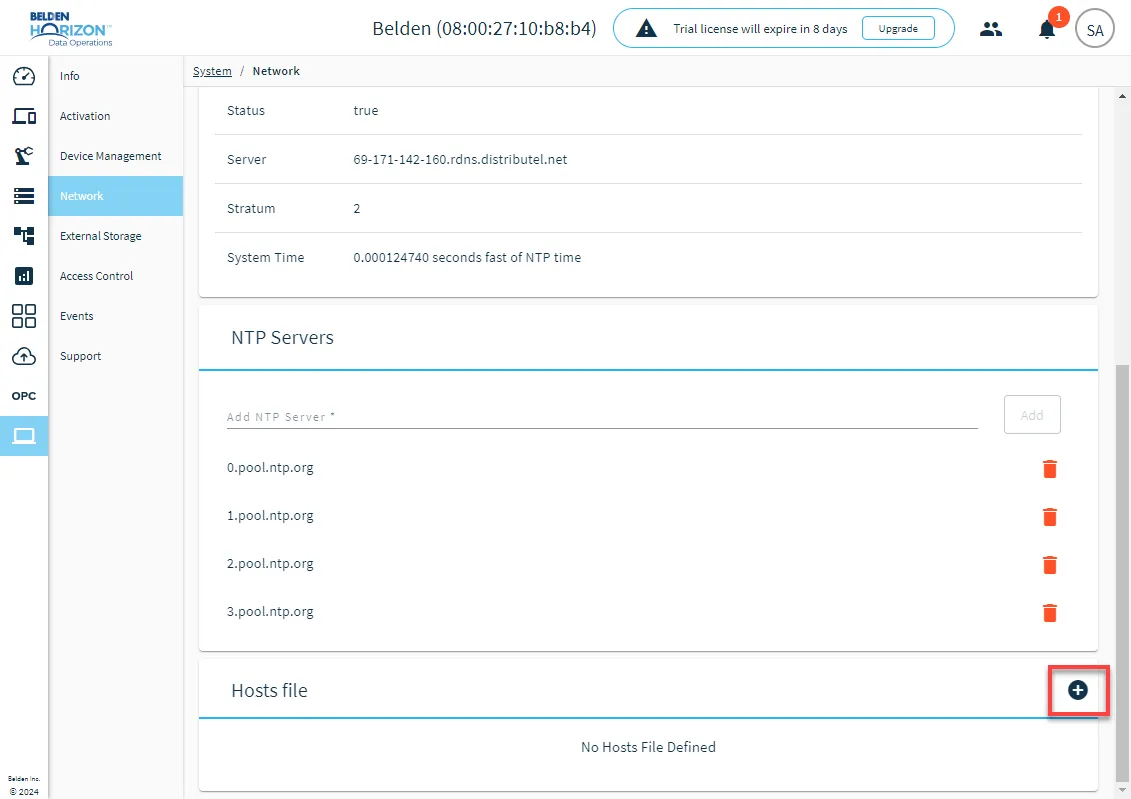Click the scrollbar up arrow
This screenshot has height=799, width=1131.
(x=1122, y=95)
